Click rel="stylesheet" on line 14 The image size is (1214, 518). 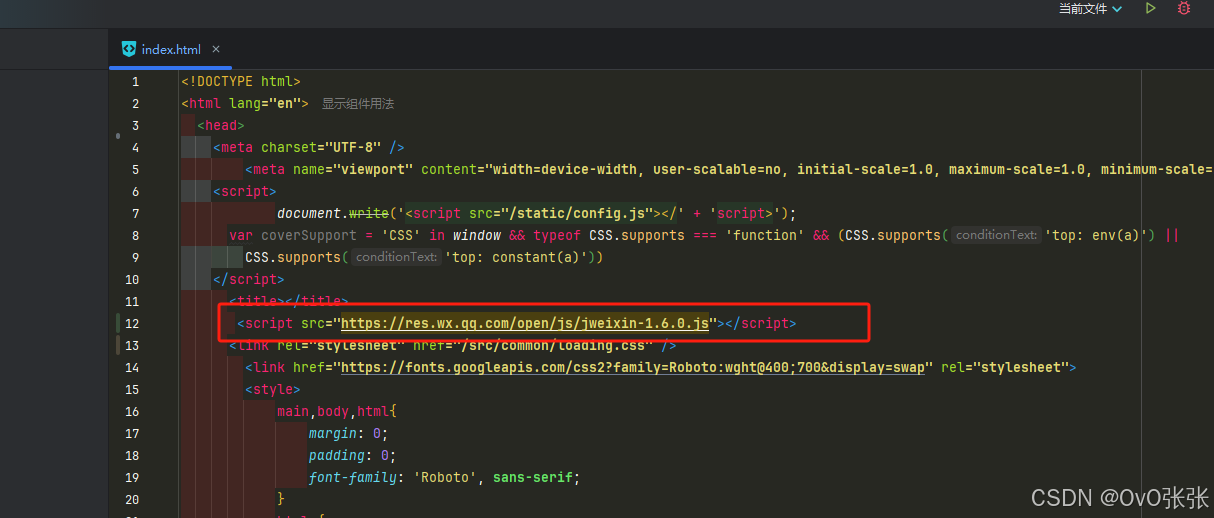1006,367
